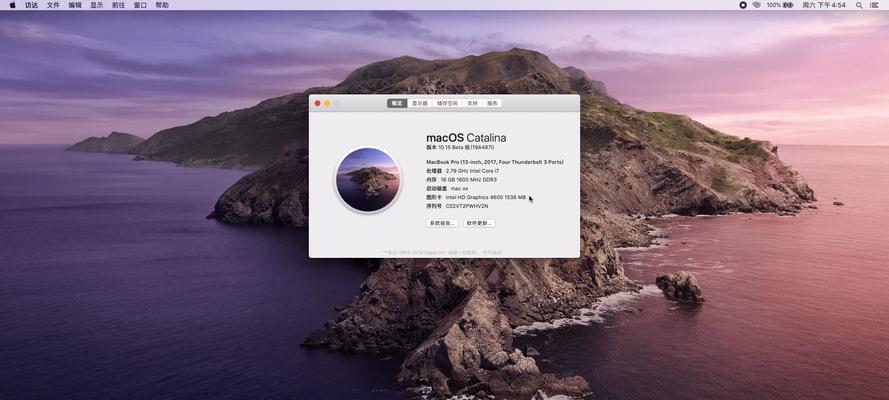Switch to the 支持 support tab
The width and height of the screenshot is (889, 400).
pos(473,104)
